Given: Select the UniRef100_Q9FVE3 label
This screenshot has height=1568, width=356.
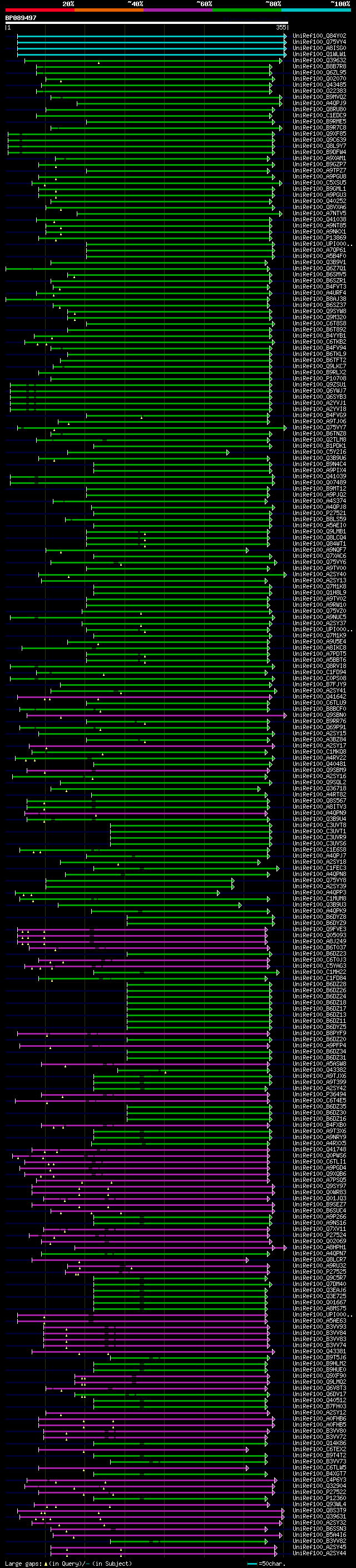Looking at the screenshot, I should point(319,929).
